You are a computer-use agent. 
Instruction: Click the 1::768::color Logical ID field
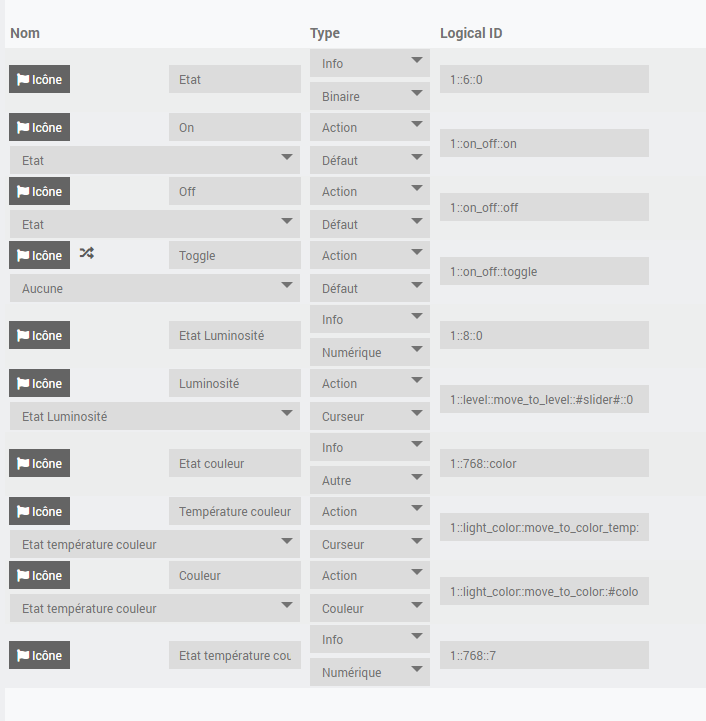544,463
